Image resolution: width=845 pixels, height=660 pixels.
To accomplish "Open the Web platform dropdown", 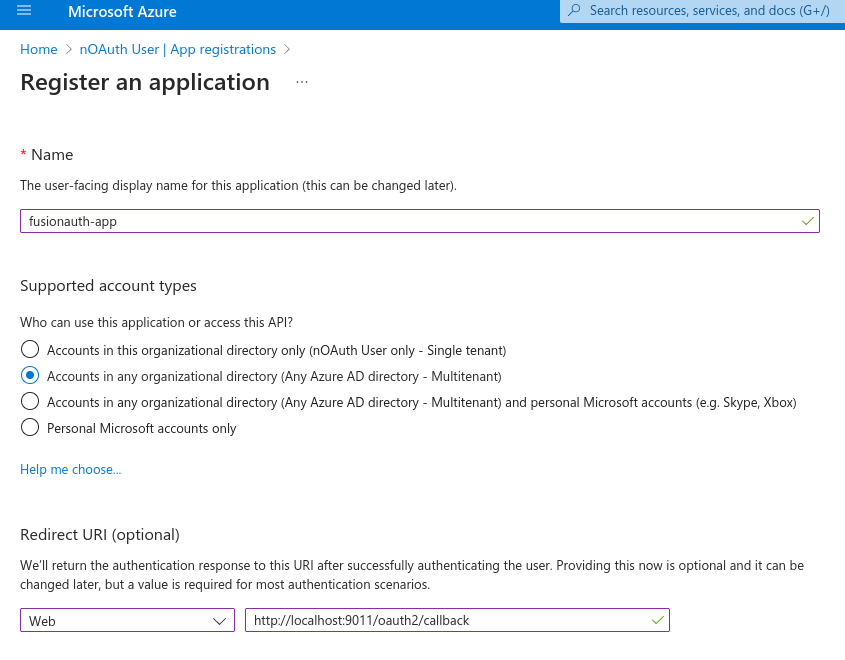I will pyautogui.click(x=127, y=620).
